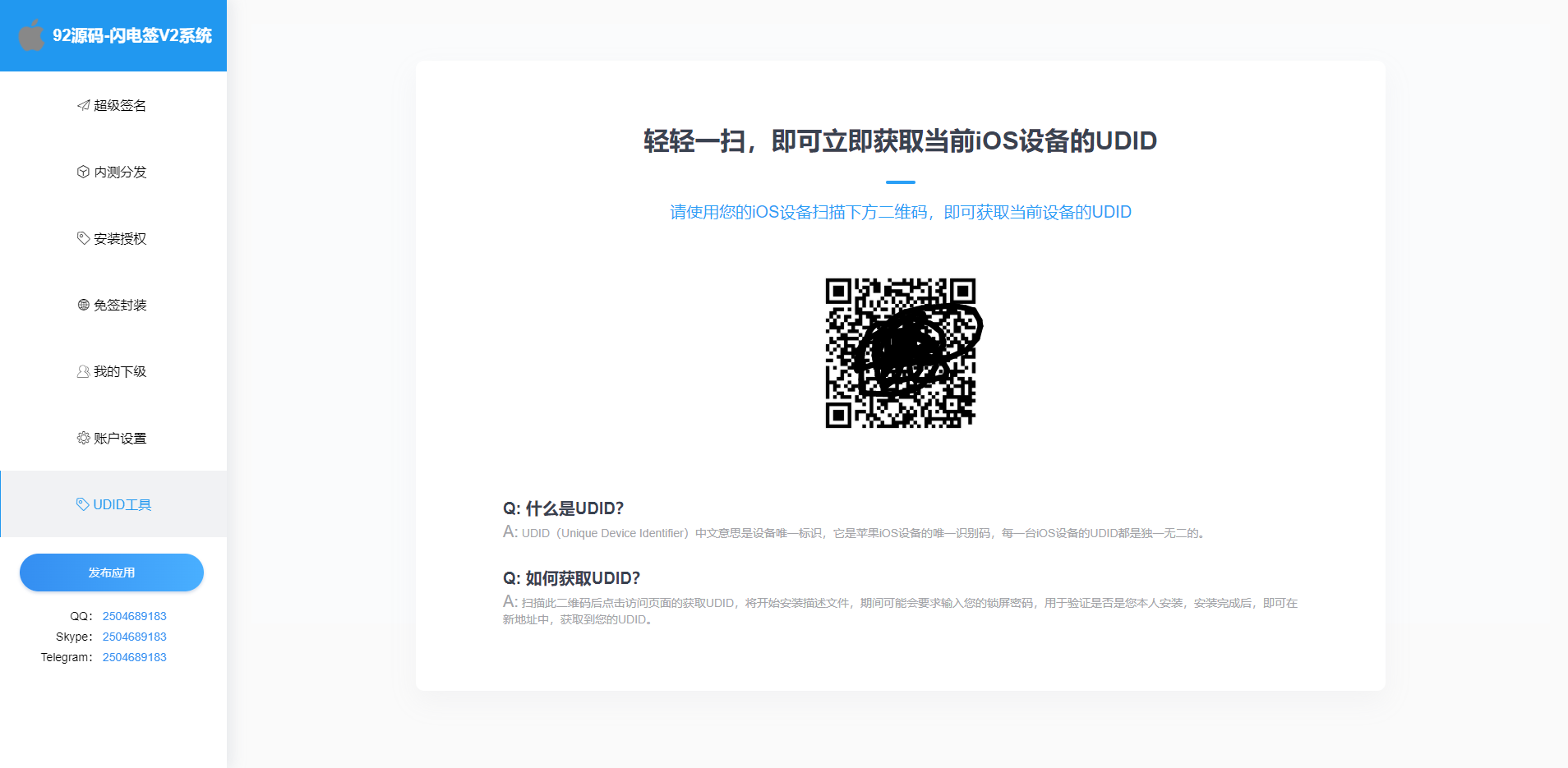This screenshot has width=1568, height=768.
Task: Click the question Q: 什么是UDID?
Action: (564, 508)
